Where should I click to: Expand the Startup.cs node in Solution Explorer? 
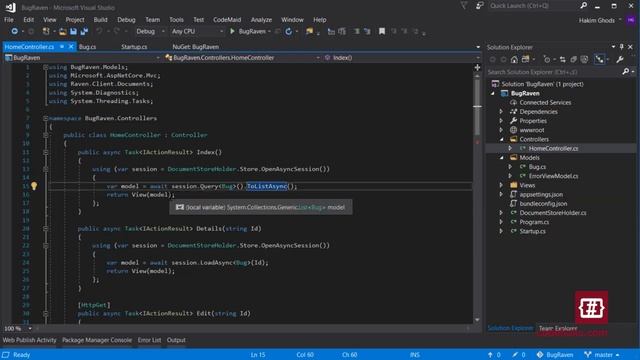tap(501, 231)
